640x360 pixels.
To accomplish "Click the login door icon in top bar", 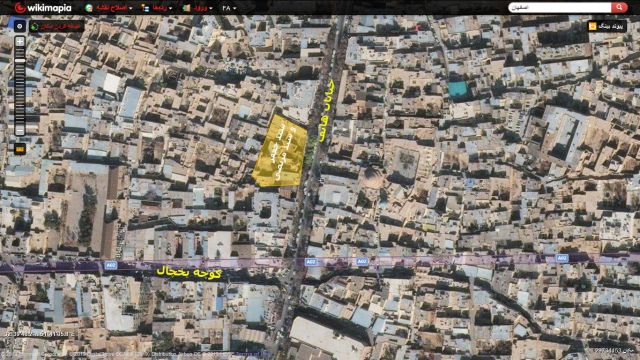I will [x=187, y=8].
